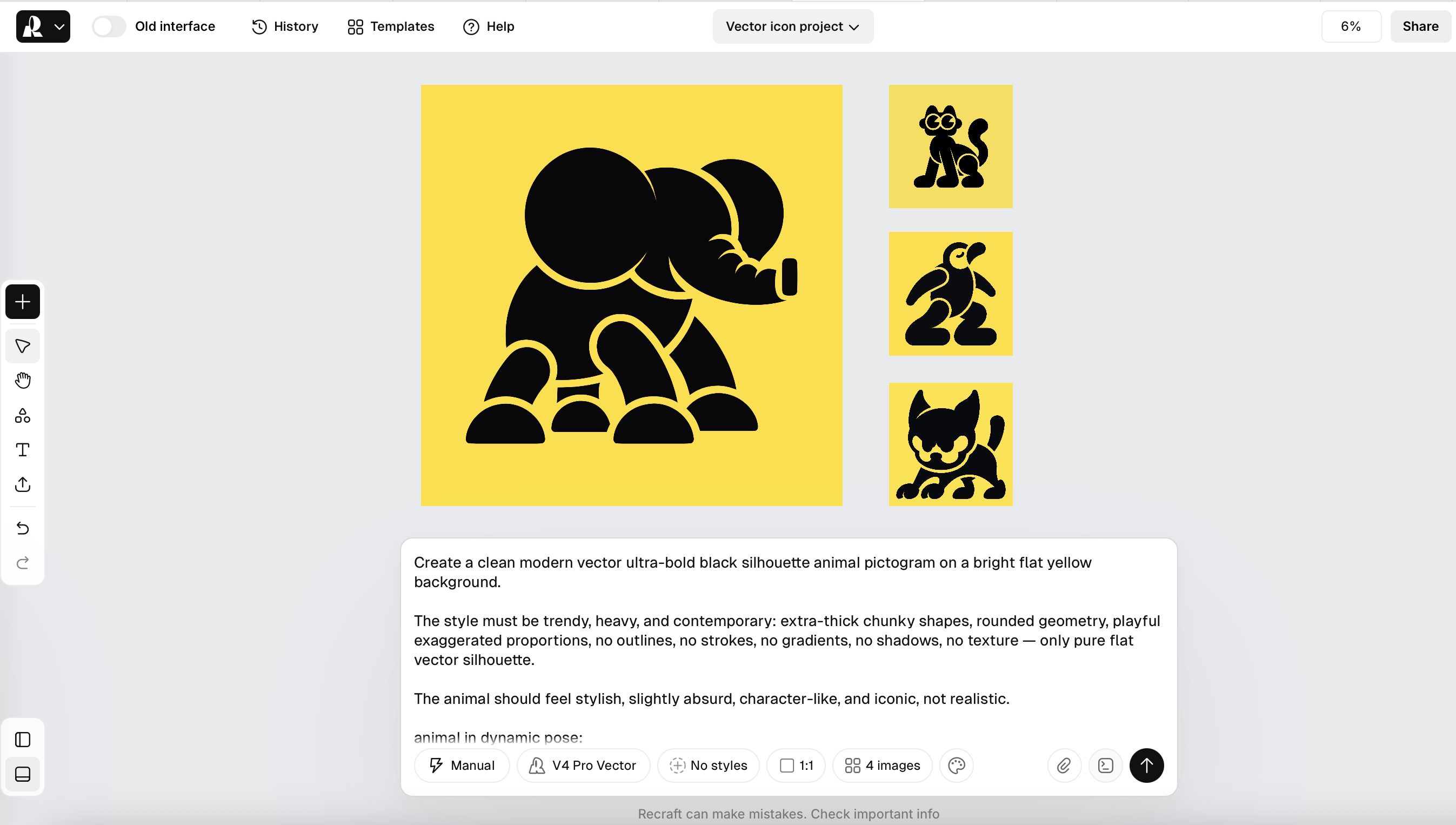The height and width of the screenshot is (825, 1456).
Task: Toggle the bottom panel visibility
Action: [x=23, y=774]
